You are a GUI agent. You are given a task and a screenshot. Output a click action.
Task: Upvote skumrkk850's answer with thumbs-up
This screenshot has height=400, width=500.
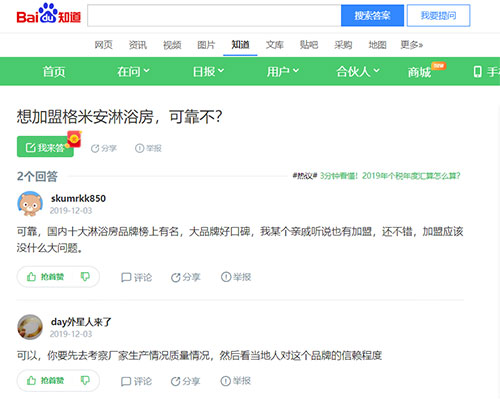tap(45, 277)
